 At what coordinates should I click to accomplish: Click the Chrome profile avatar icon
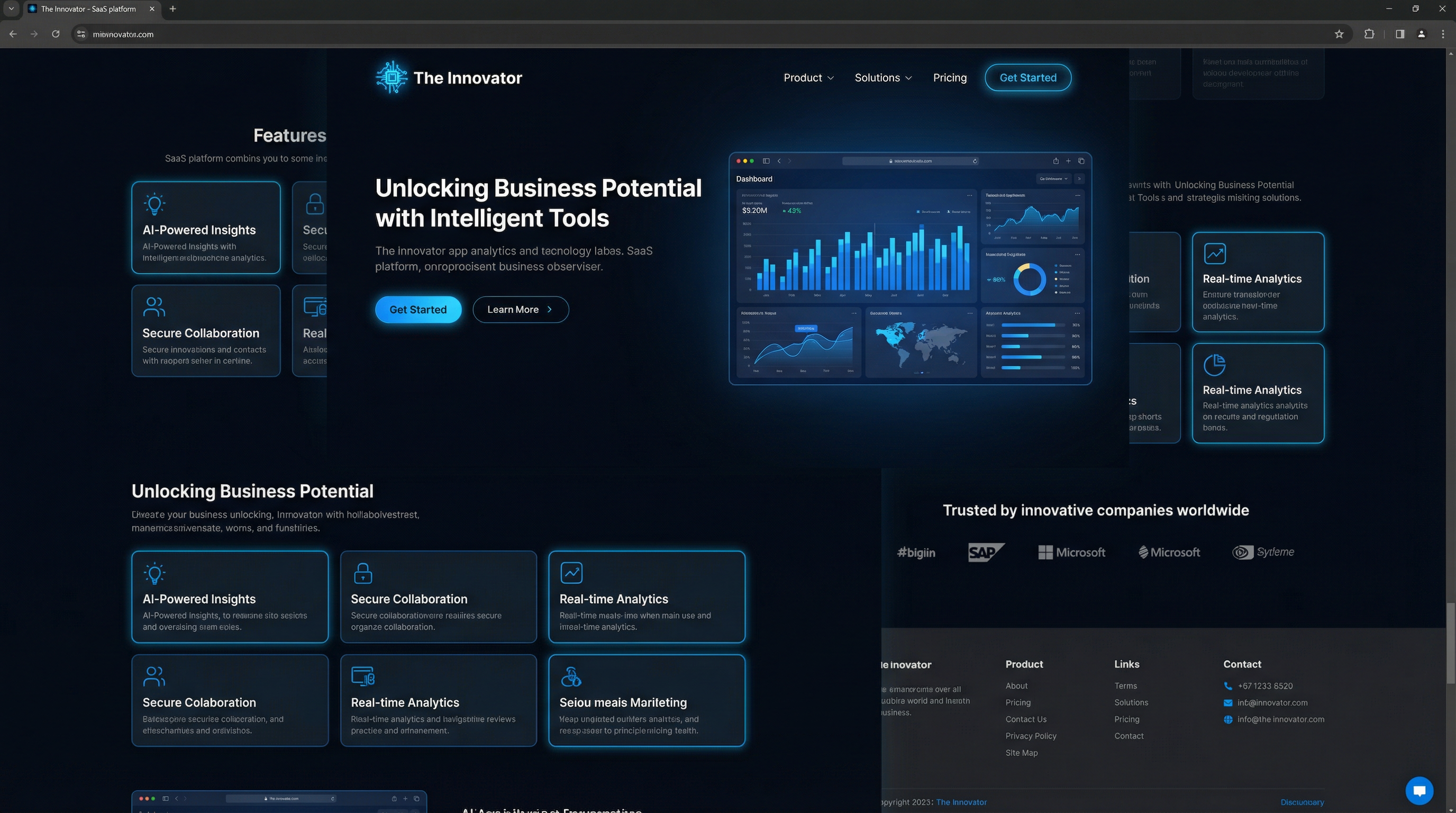(1421, 34)
